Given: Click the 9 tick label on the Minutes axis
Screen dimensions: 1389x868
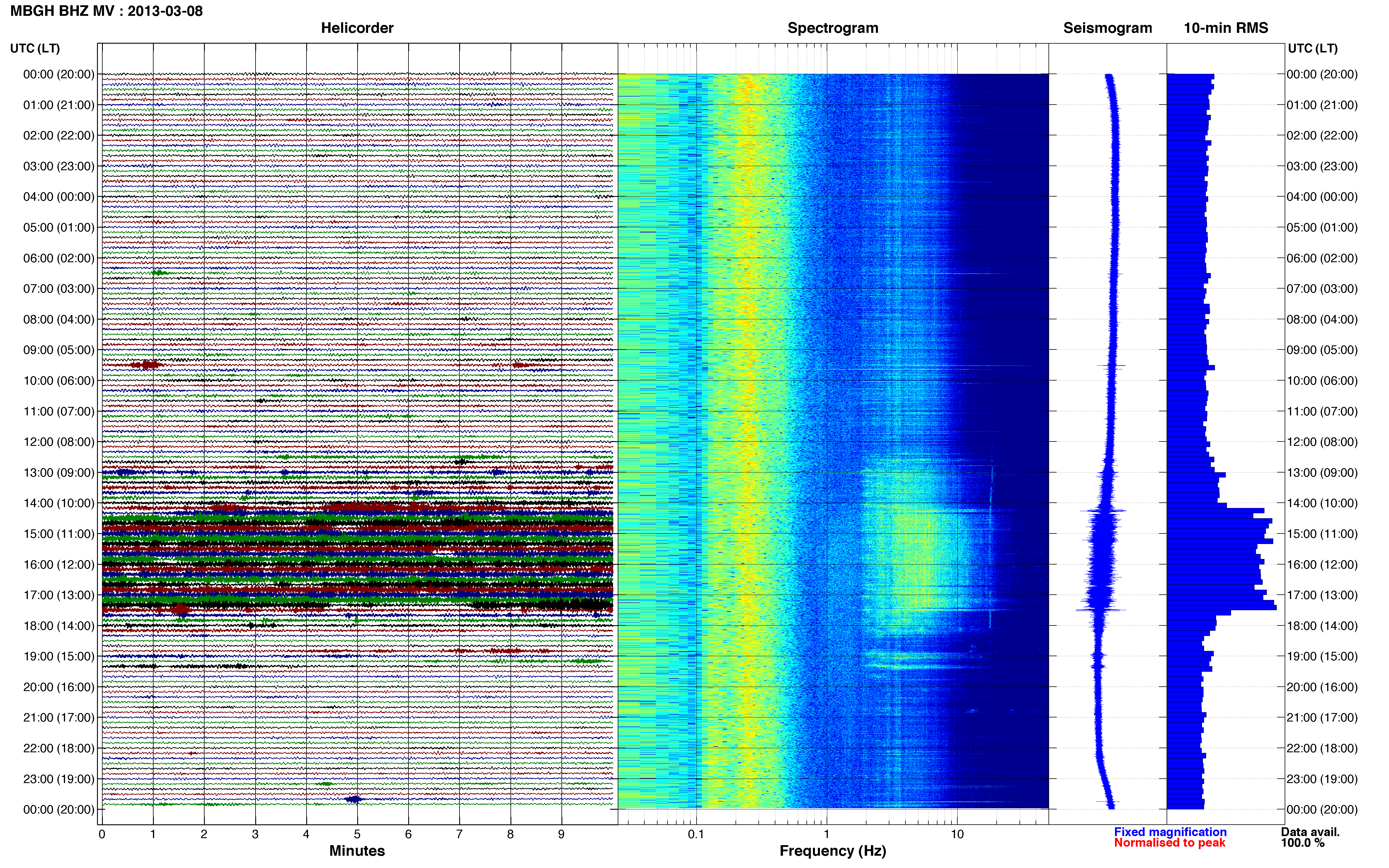Looking at the screenshot, I should [x=561, y=835].
